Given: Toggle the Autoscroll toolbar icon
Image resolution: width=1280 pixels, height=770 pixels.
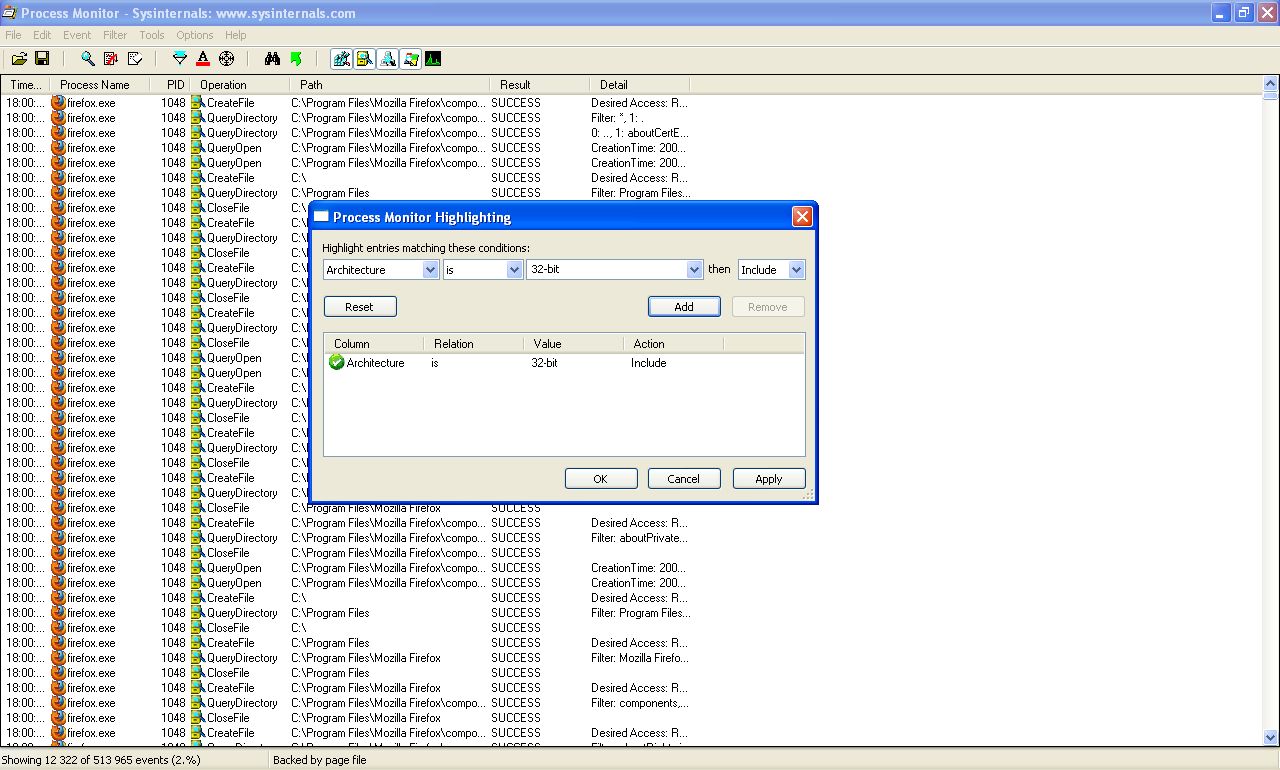Looking at the screenshot, I should click(111, 59).
